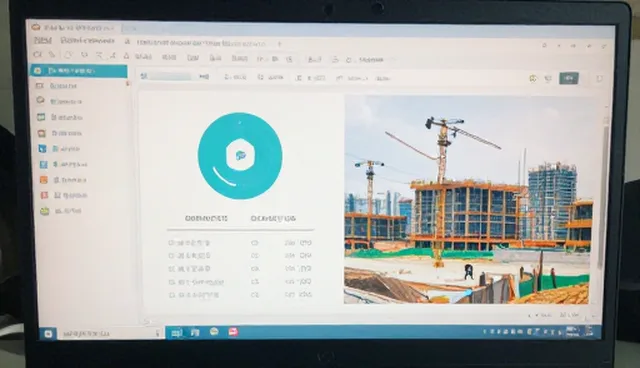The image size is (640, 368).
Task: Click the taskbar search box
Action: click(x=110, y=334)
